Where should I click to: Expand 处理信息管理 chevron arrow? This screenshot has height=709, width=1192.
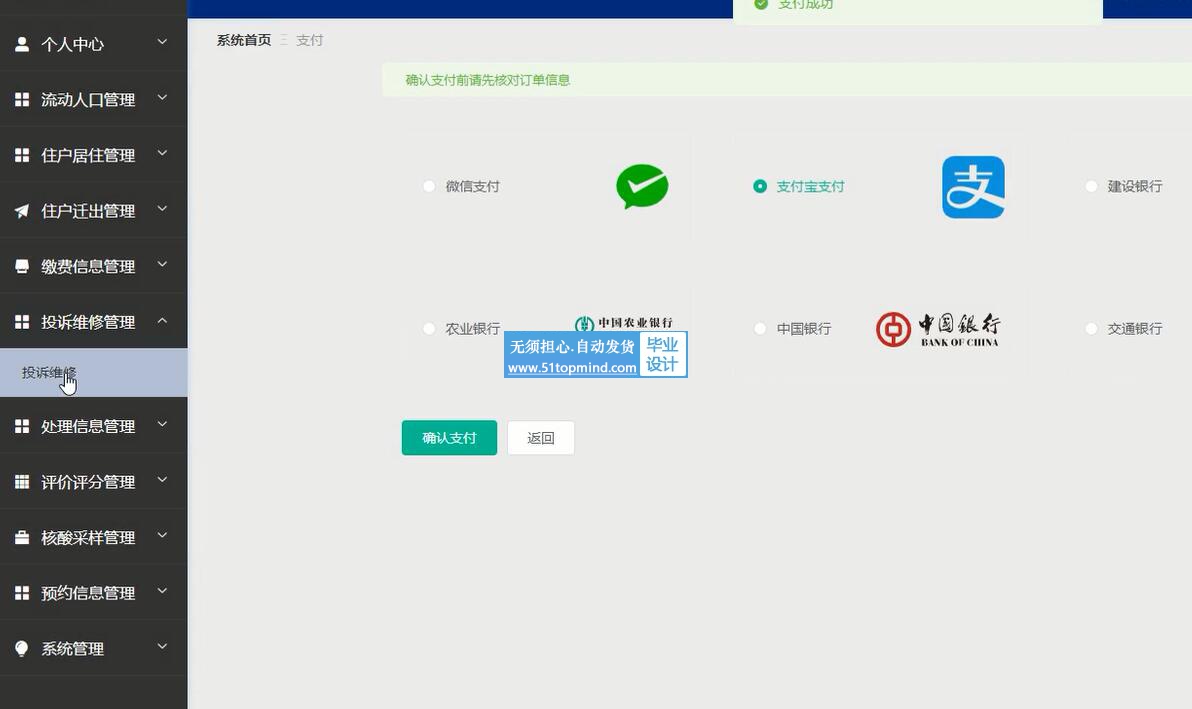[162, 424]
